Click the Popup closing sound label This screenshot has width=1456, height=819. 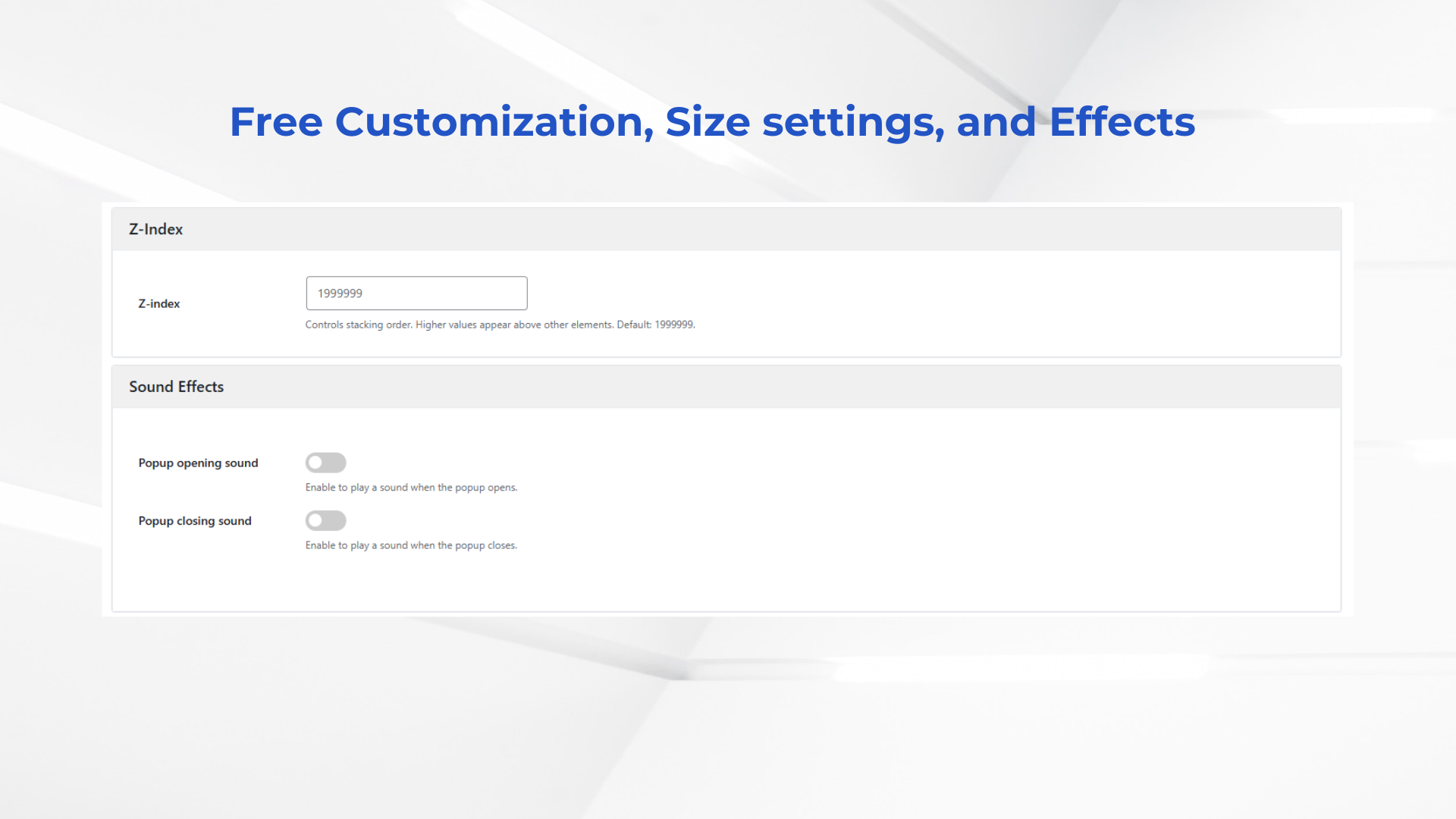coord(195,521)
